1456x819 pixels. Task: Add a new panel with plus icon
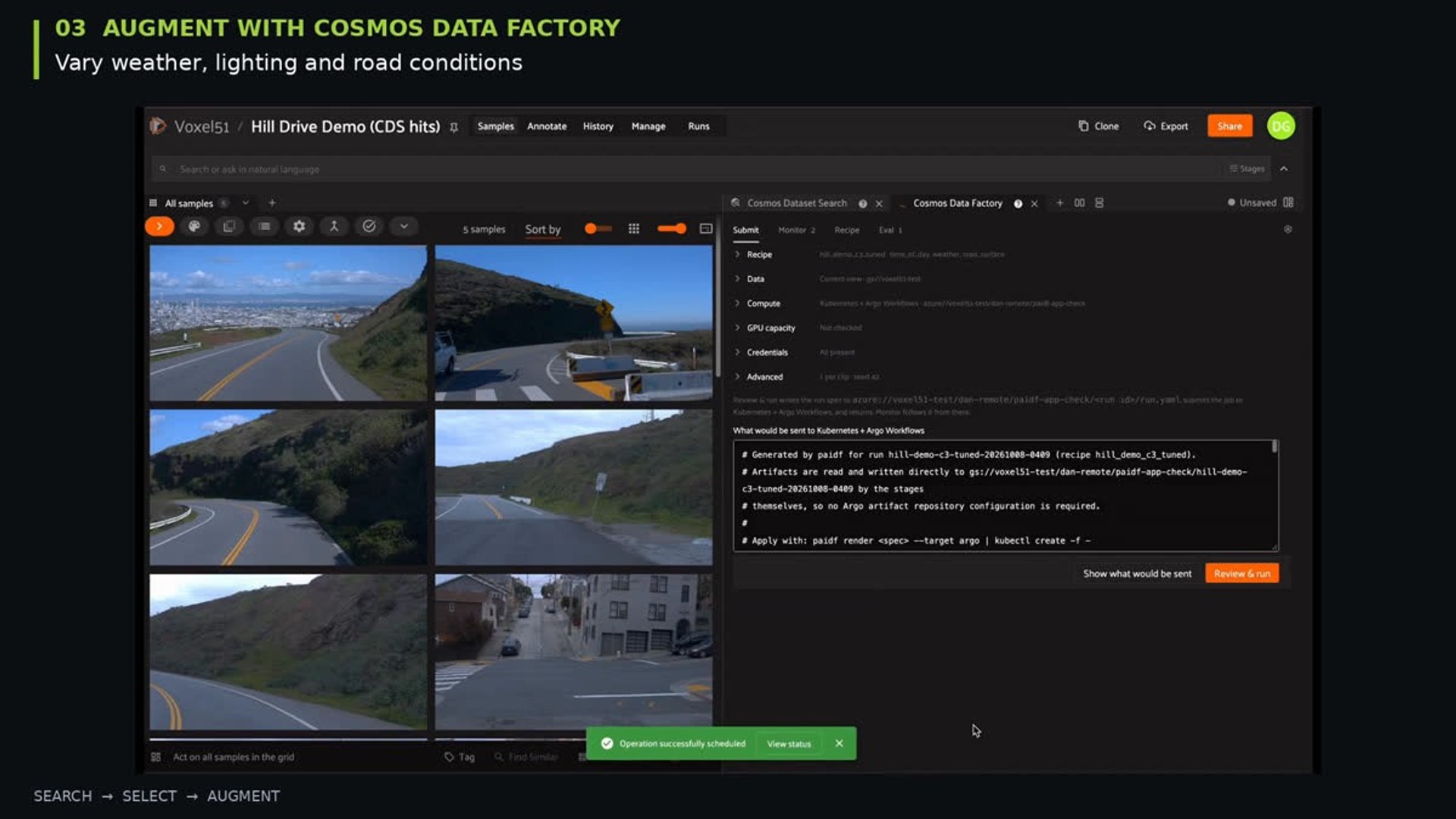pos(1059,202)
